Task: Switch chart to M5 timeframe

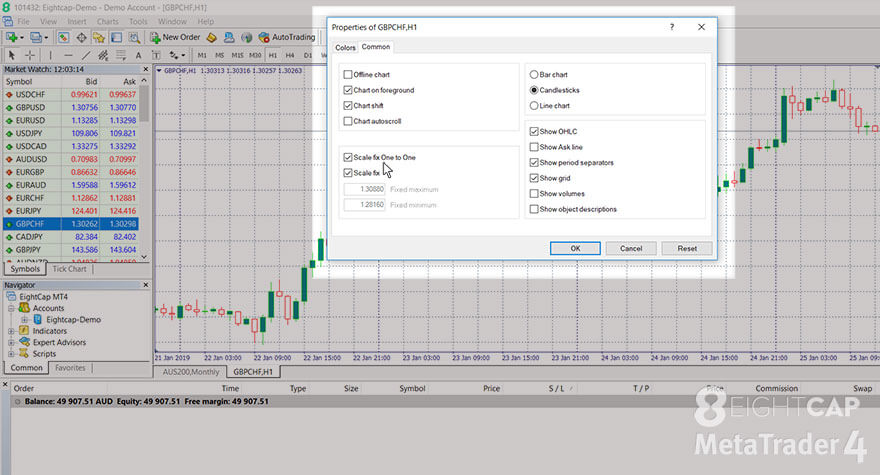Action: pyautogui.click(x=219, y=55)
